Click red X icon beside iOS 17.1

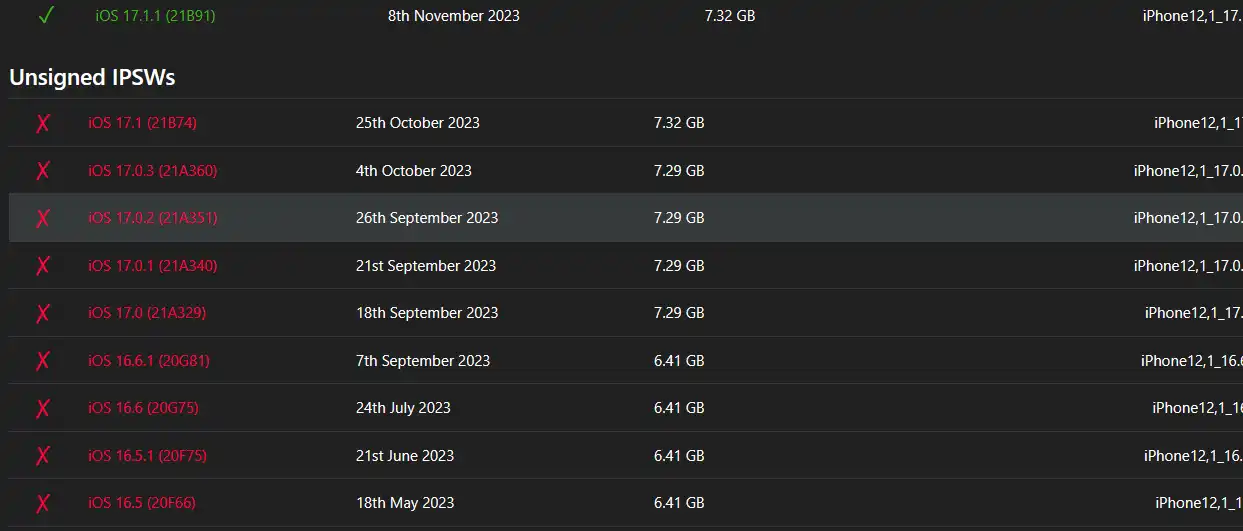point(43,123)
